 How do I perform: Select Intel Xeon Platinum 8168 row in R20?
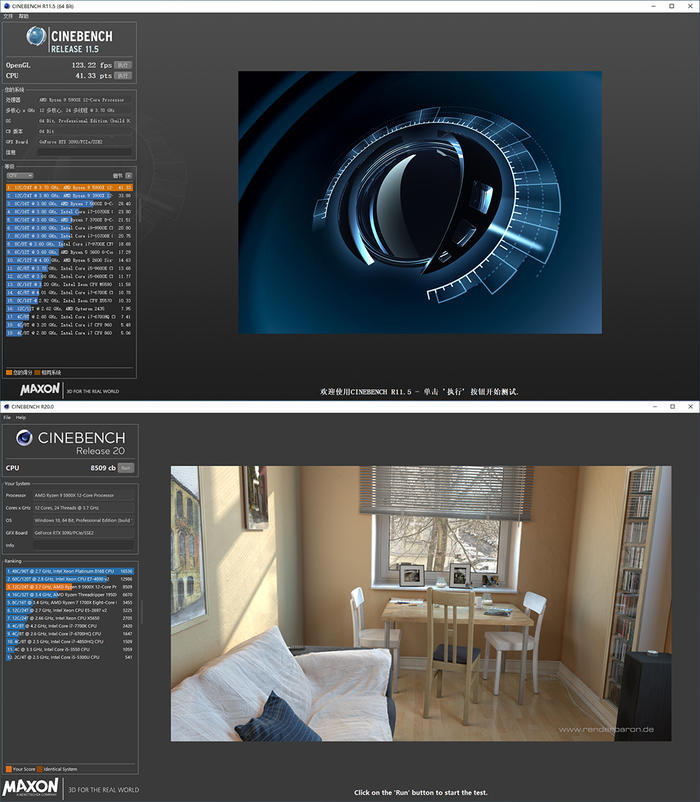70,571
